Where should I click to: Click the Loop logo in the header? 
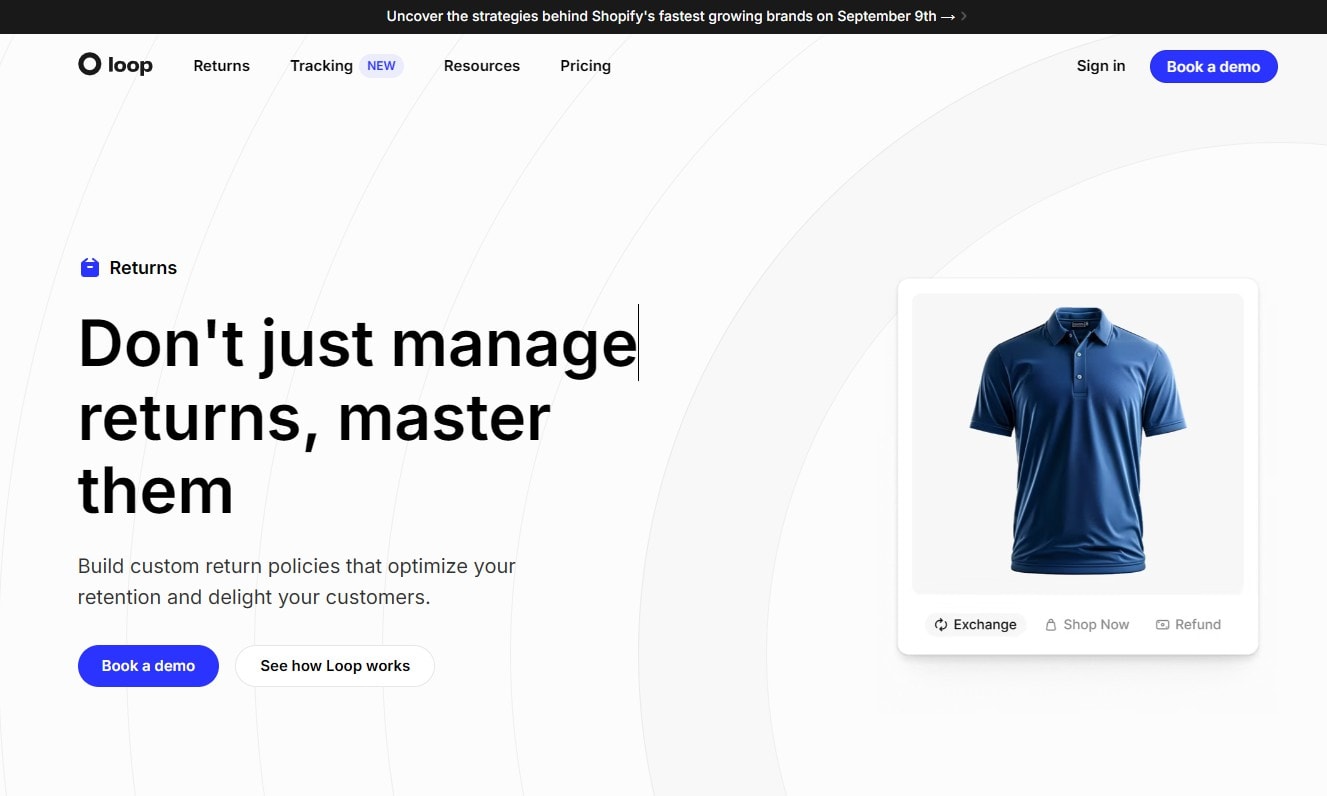tap(115, 65)
